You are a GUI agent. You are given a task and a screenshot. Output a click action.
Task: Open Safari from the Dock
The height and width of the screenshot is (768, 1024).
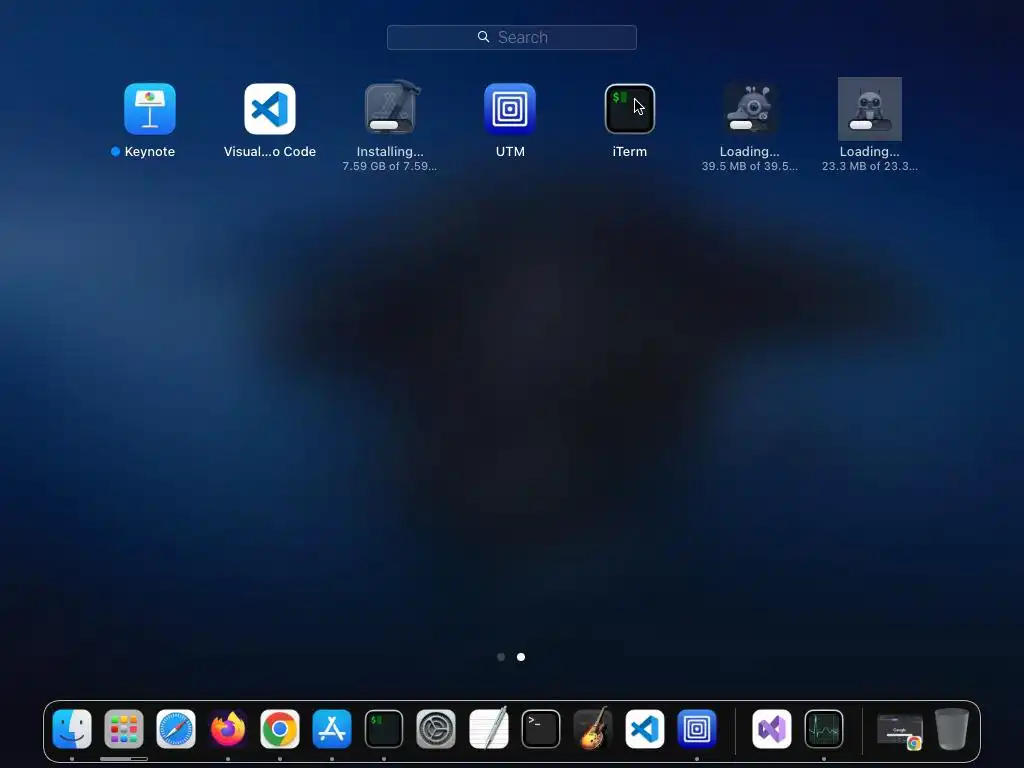pos(176,729)
